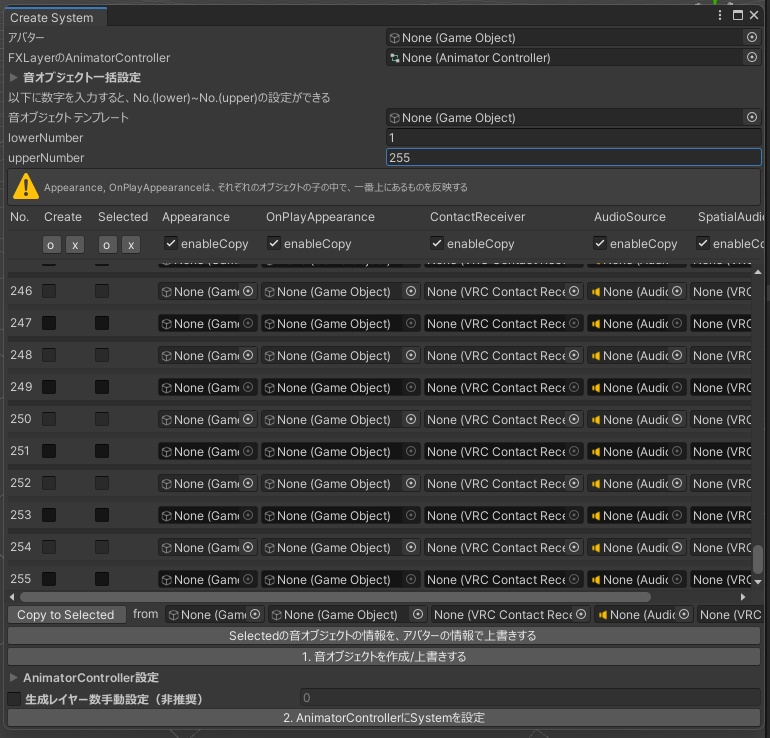The image size is (770, 738).
Task: Open ContactReceiver object picker in row 248
Action: pos(574,355)
